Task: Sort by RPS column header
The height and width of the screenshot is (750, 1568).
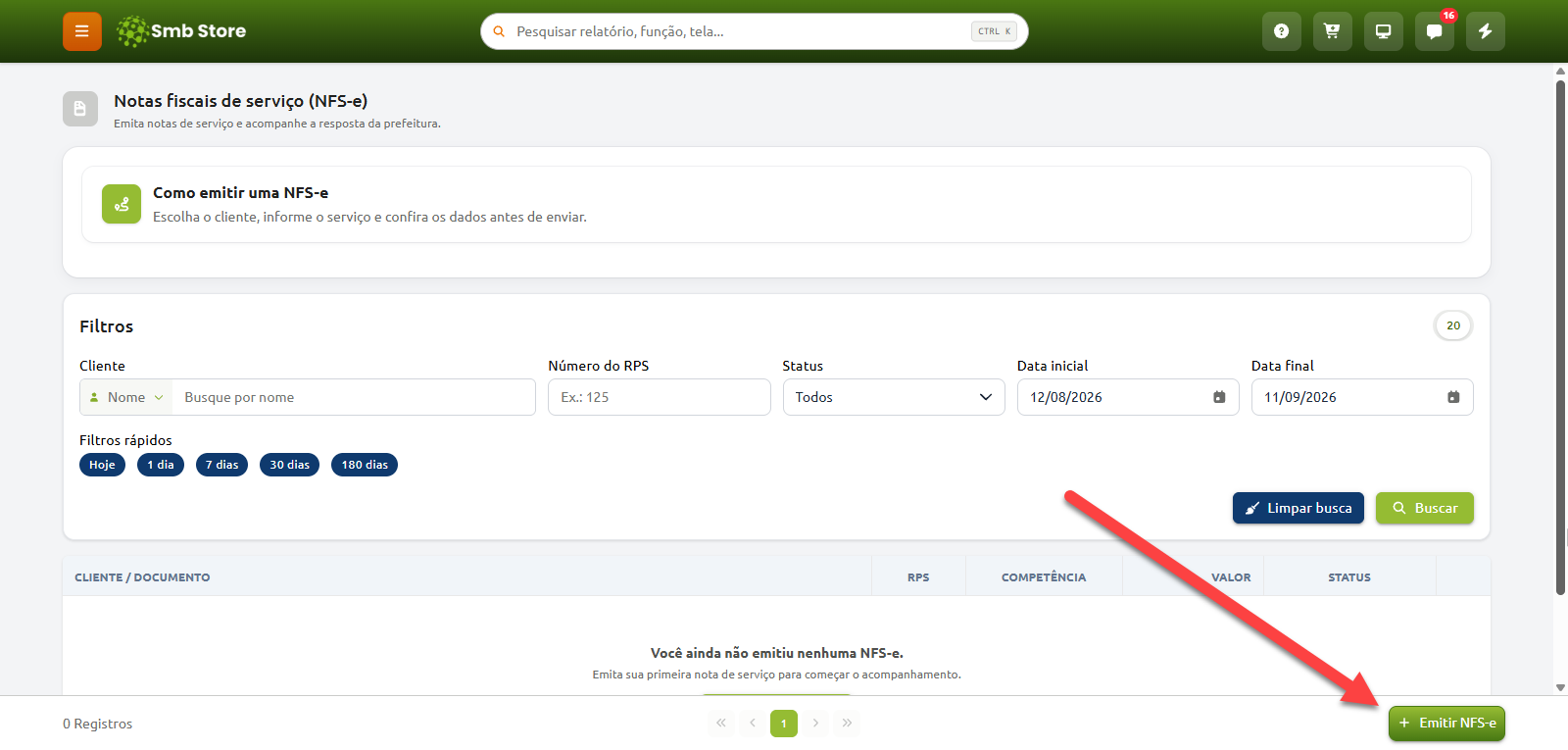Action: tap(918, 577)
